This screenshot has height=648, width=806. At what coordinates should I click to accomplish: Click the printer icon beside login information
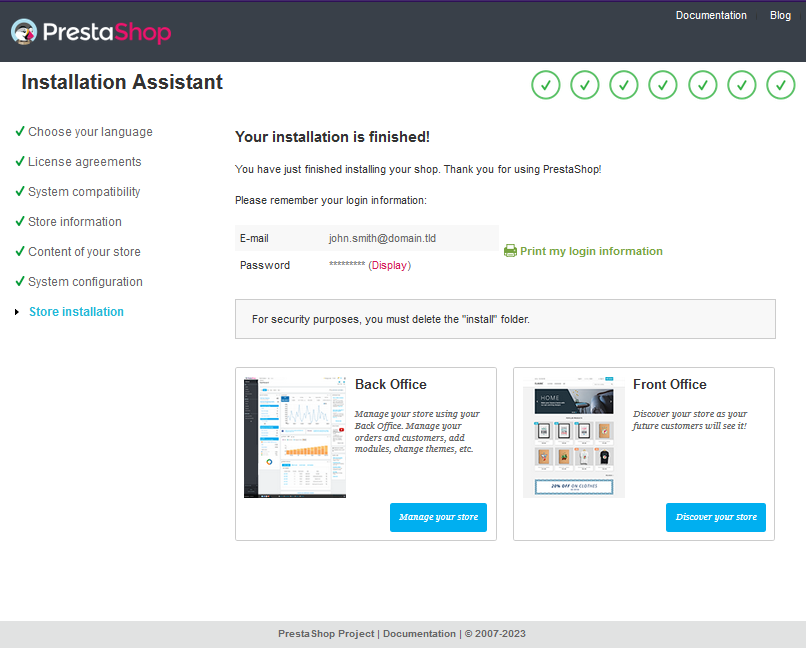(509, 251)
